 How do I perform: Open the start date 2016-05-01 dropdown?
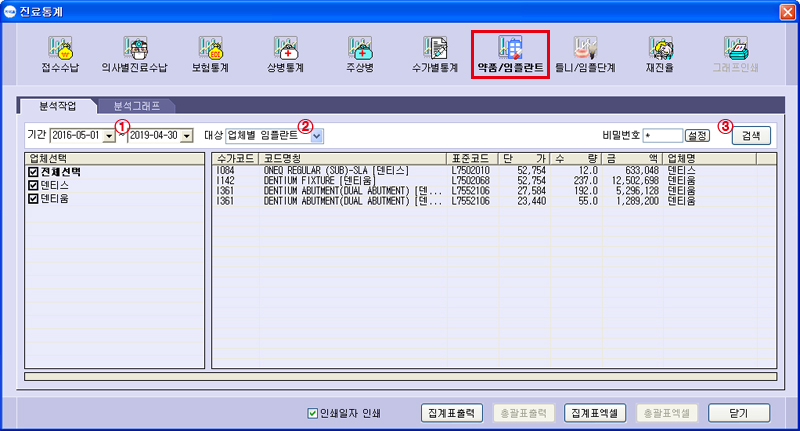tap(109, 136)
